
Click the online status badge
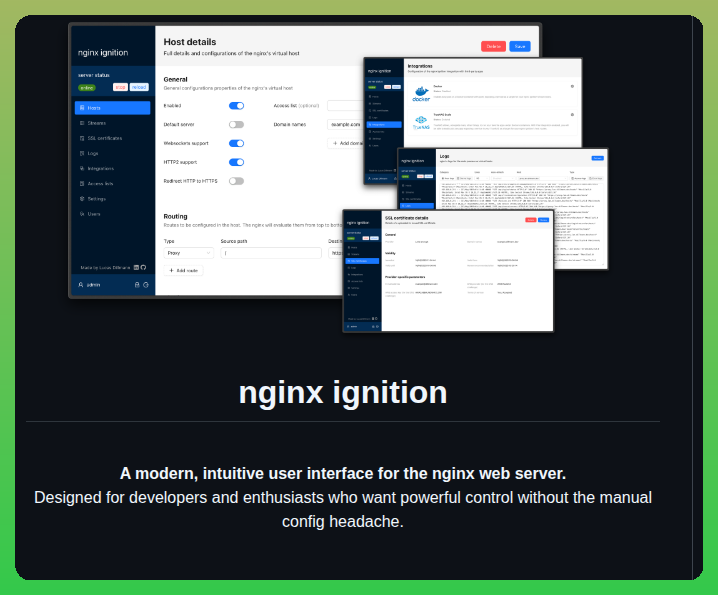[87, 88]
